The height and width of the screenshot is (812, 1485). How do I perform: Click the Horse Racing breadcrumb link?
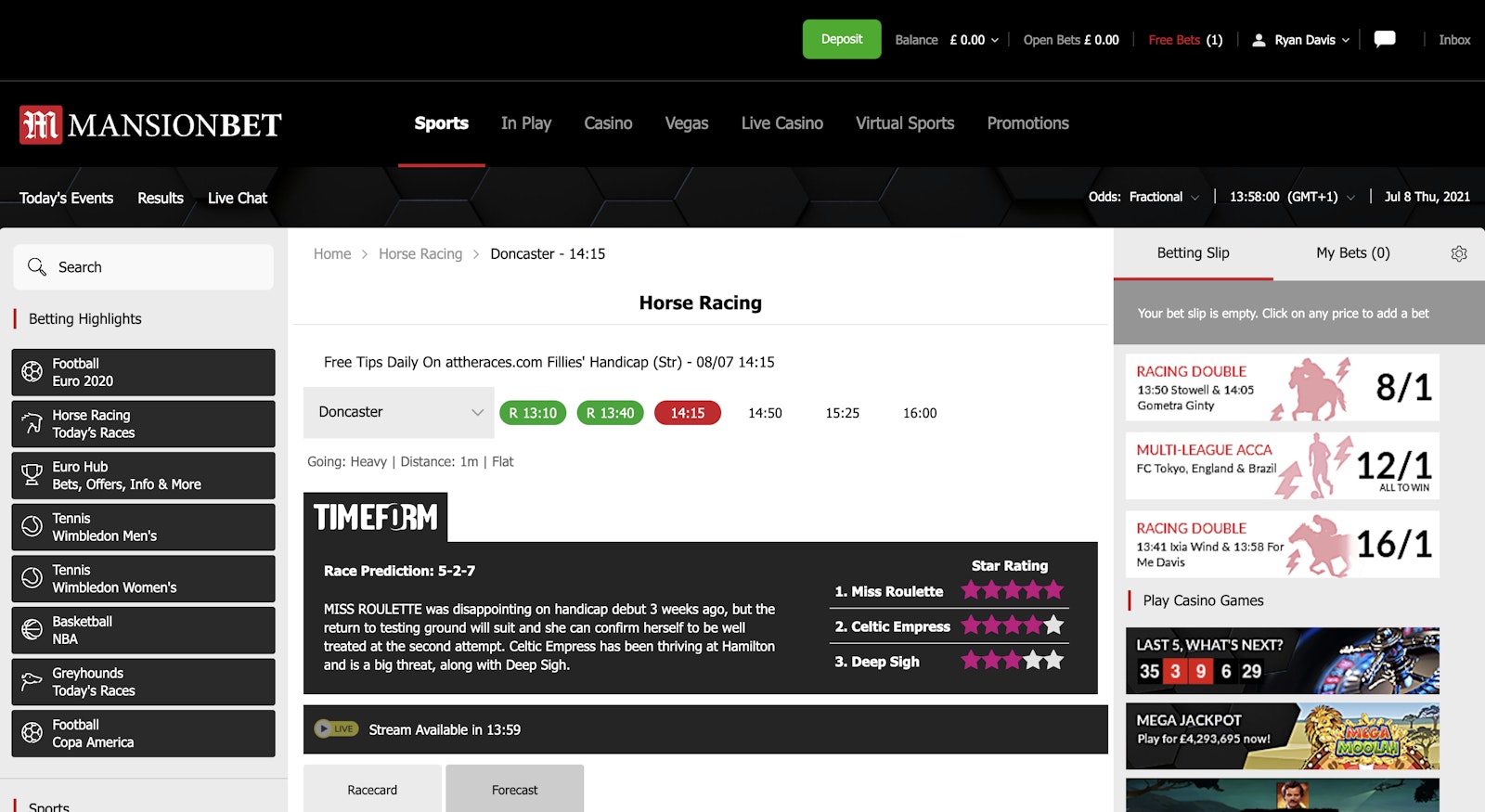point(420,254)
